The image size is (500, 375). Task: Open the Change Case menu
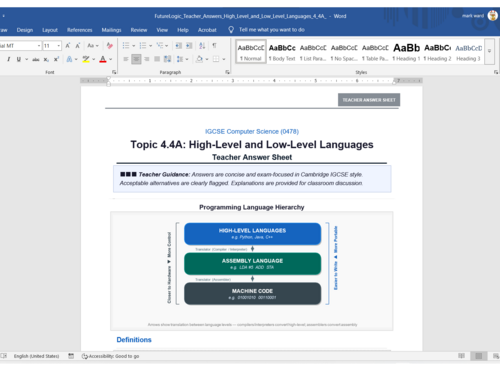93,46
